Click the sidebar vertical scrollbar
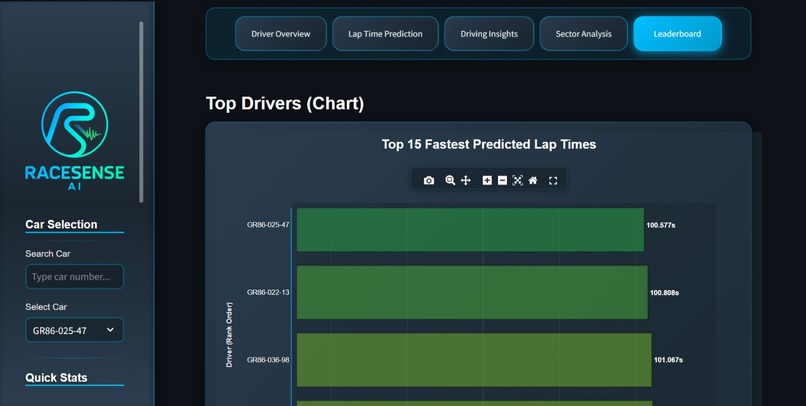This screenshot has width=806, height=406. pyautogui.click(x=141, y=112)
